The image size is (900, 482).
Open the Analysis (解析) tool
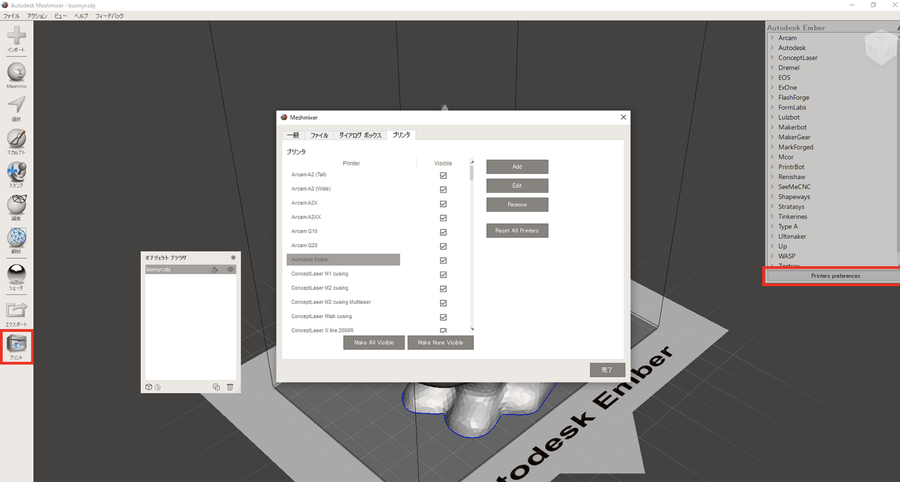[x=16, y=238]
